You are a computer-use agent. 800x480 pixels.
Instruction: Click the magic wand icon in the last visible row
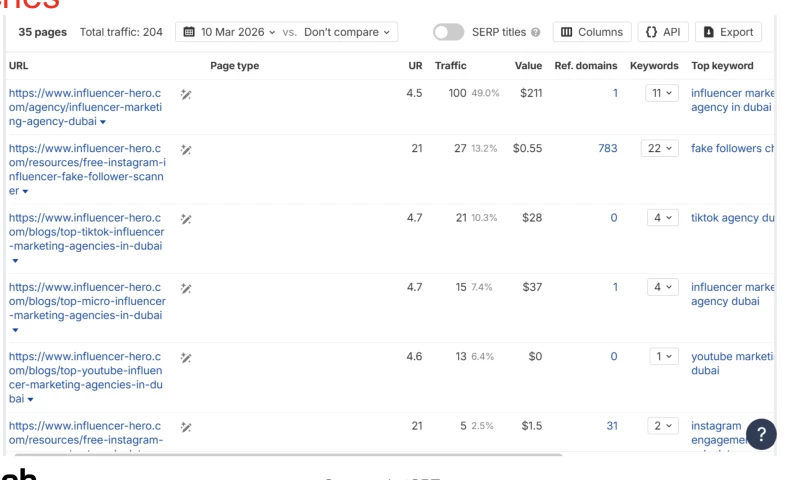point(186,427)
